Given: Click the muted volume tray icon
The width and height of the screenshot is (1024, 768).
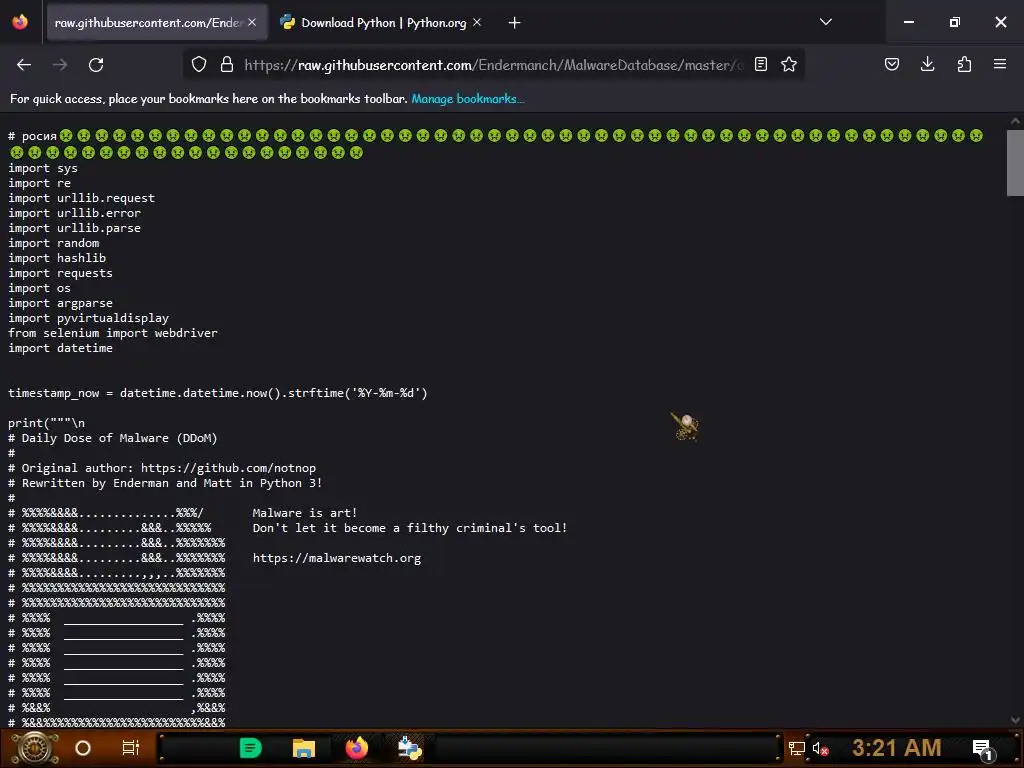Looking at the screenshot, I should click(820, 748).
